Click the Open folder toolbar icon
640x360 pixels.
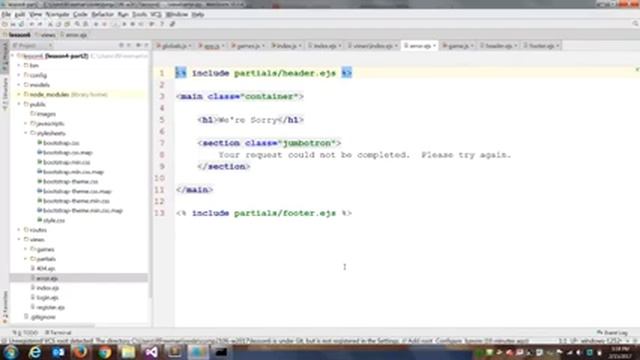[x=4, y=24]
